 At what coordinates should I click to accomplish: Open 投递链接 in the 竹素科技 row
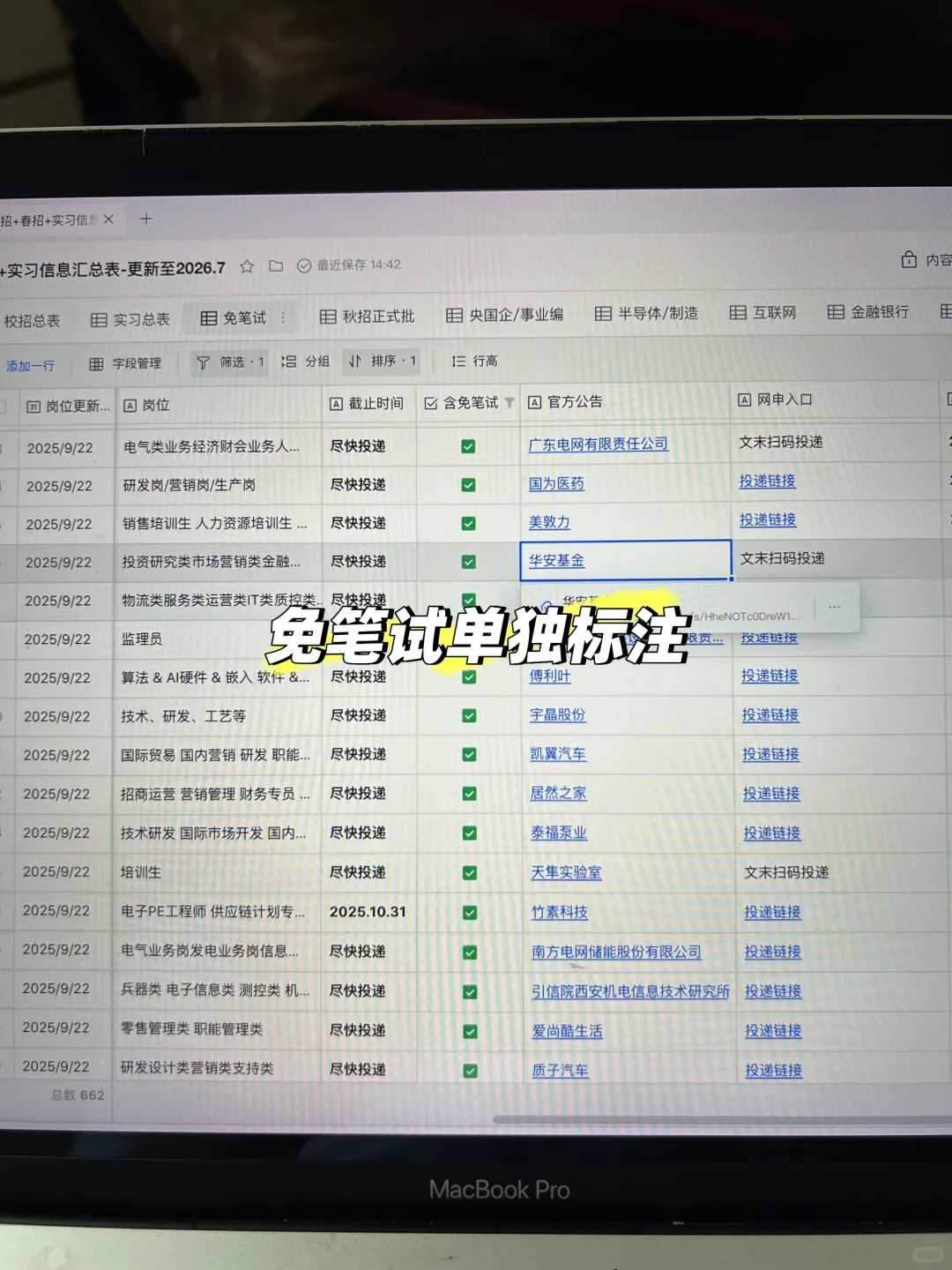click(x=772, y=912)
